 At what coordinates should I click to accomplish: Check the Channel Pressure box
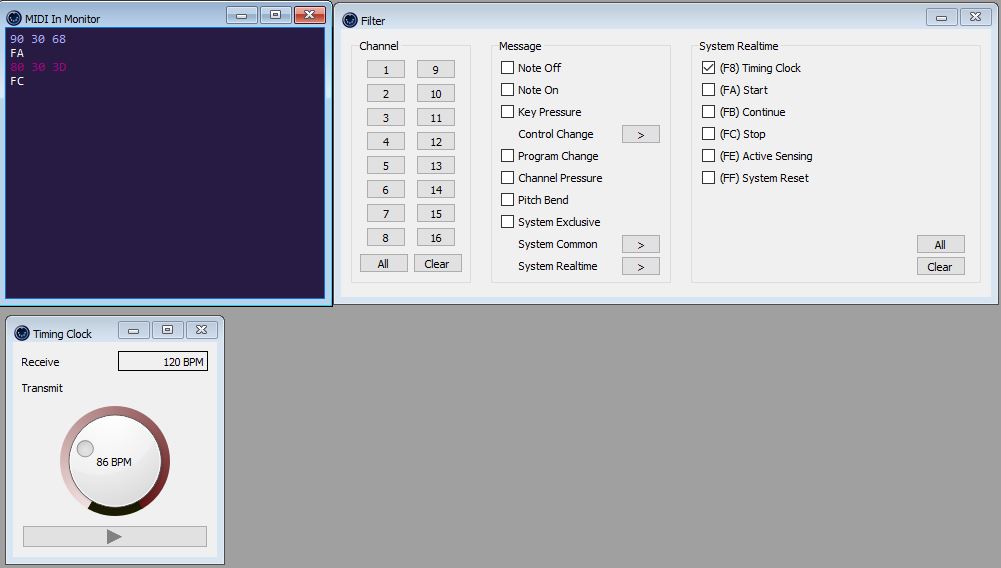[x=508, y=177]
